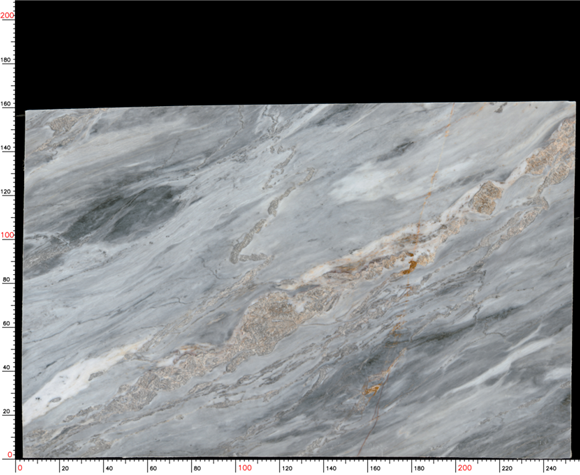580x475 pixels.
Task: Click the 140 label on the left ruler
Action: pyautogui.click(x=6, y=148)
